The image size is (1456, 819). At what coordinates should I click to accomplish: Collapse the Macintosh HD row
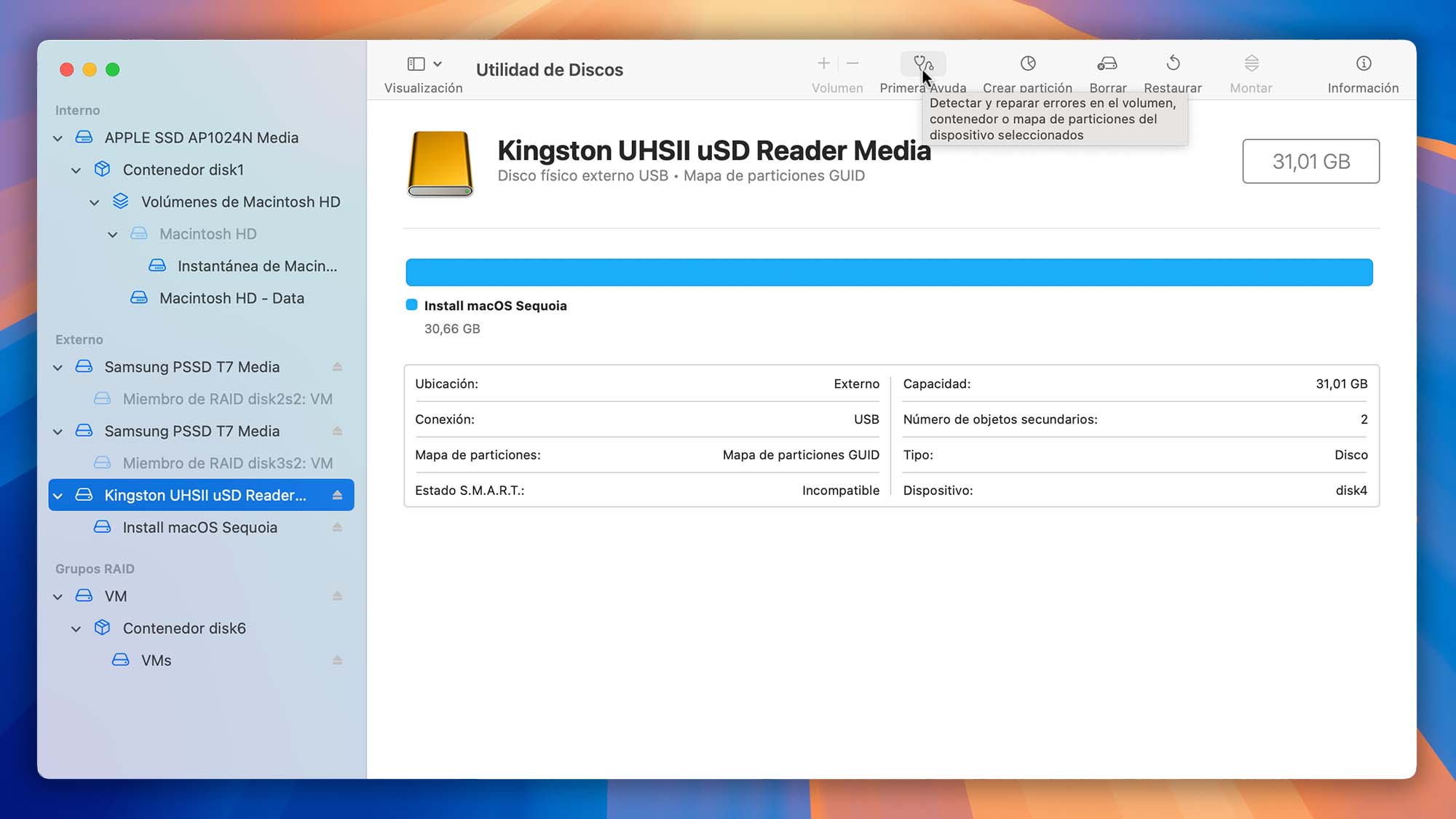click(x=112, y=234)
